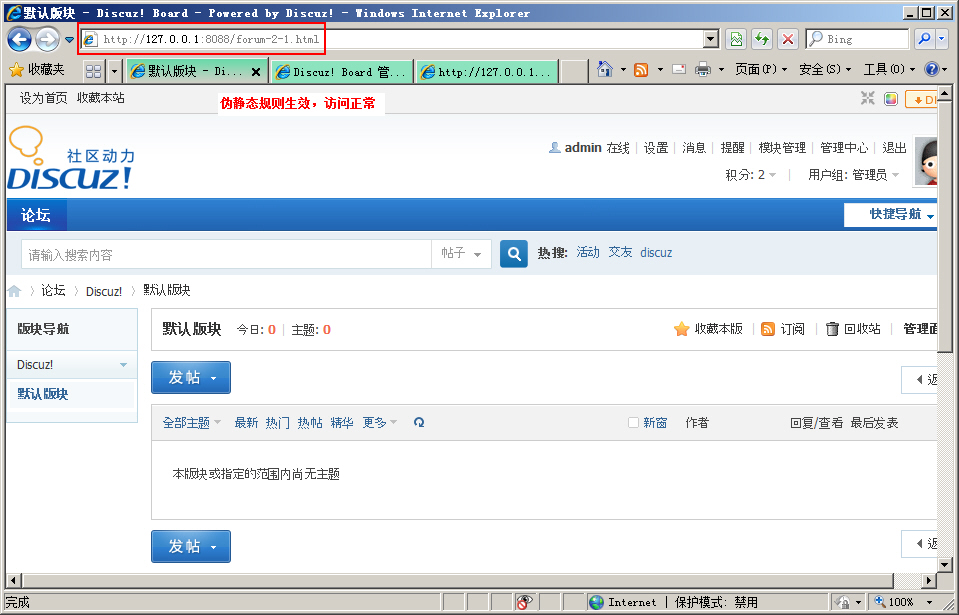Open IE home page icon in toolbar
The width and height of the screenshot is (959, 615).
[x=604, y=70]
